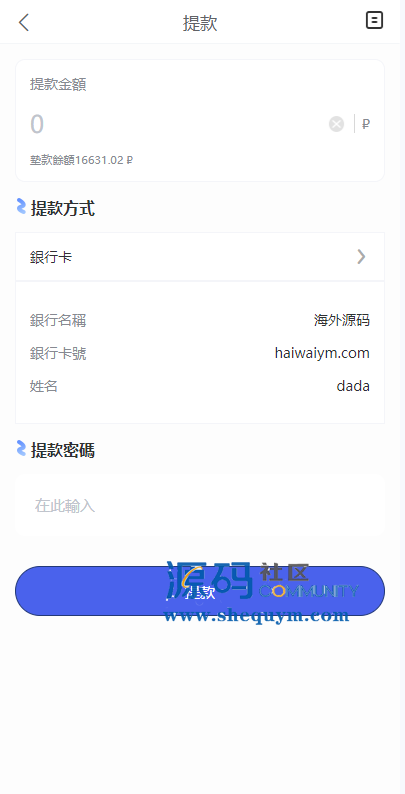
Task: Click the 姓名 label
Action: click(44, 386)
